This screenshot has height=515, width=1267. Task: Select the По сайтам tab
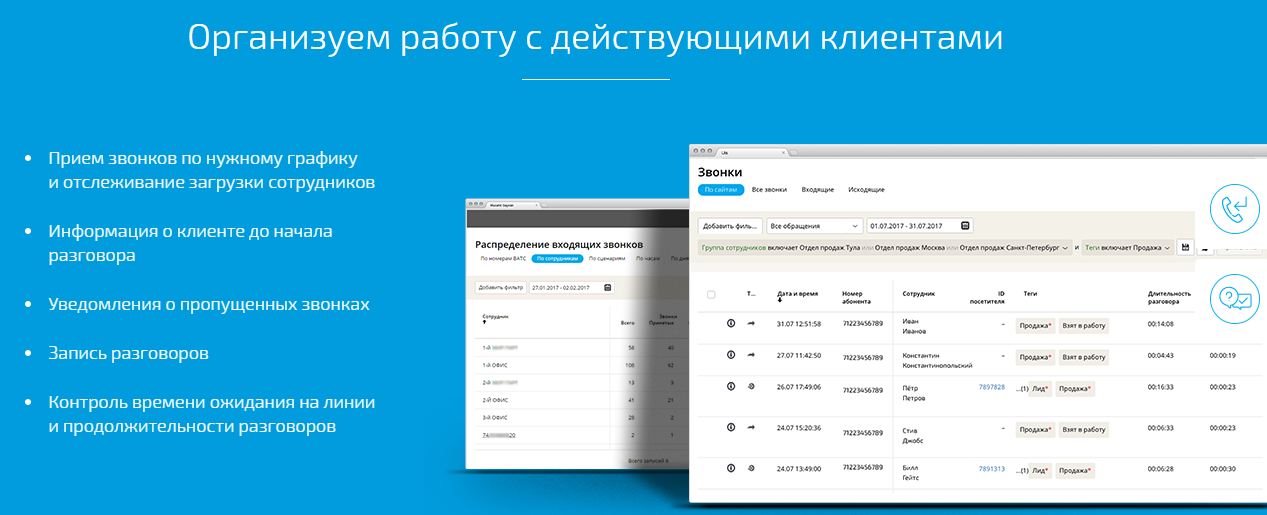[720, 189]
